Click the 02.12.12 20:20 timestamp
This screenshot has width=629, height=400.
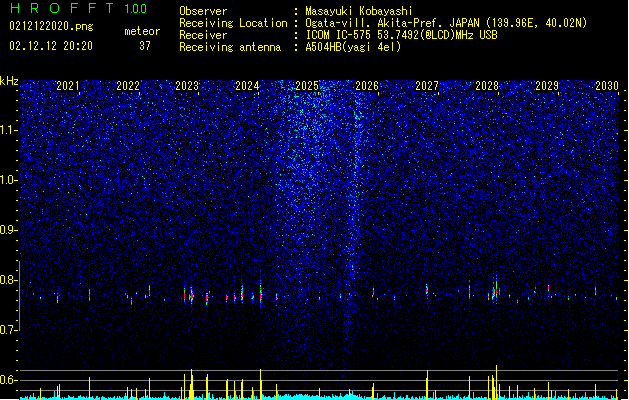point(51,46)
